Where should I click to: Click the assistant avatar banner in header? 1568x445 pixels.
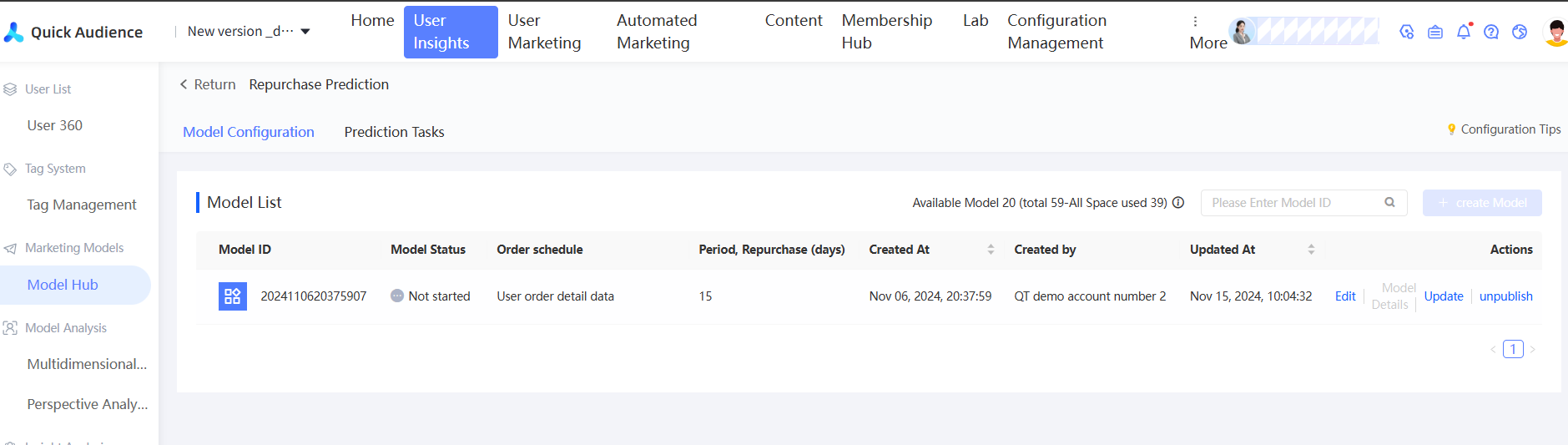click(x=1303, y=32)
